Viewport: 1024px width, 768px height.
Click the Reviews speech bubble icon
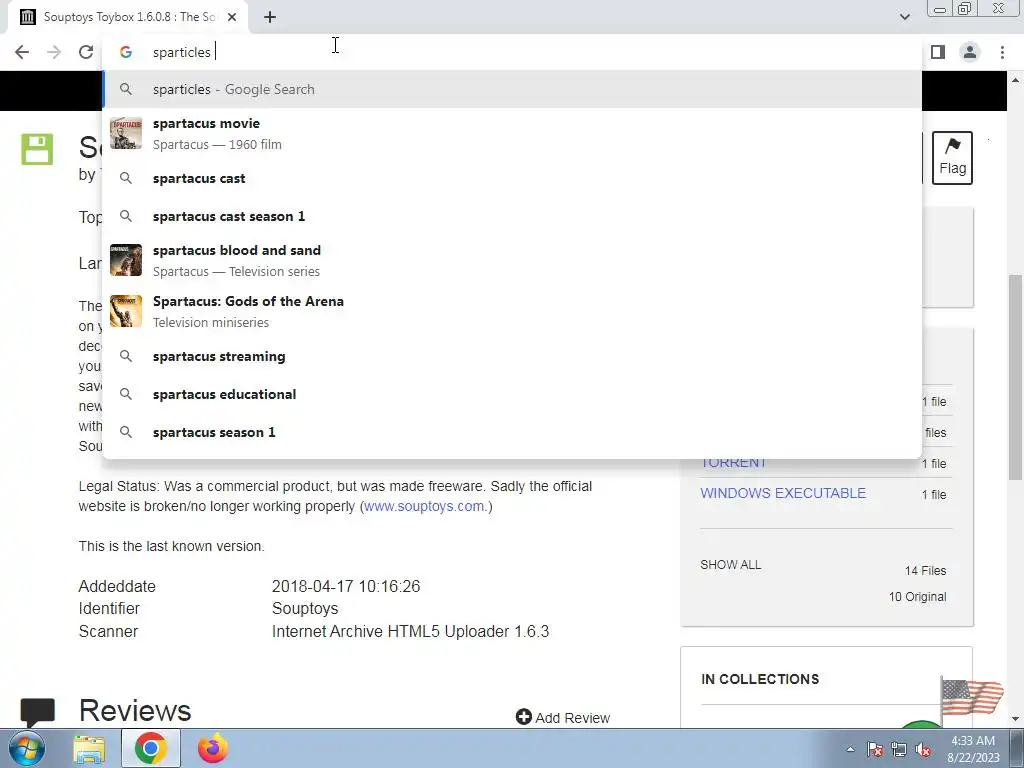(x=37, y=712)
